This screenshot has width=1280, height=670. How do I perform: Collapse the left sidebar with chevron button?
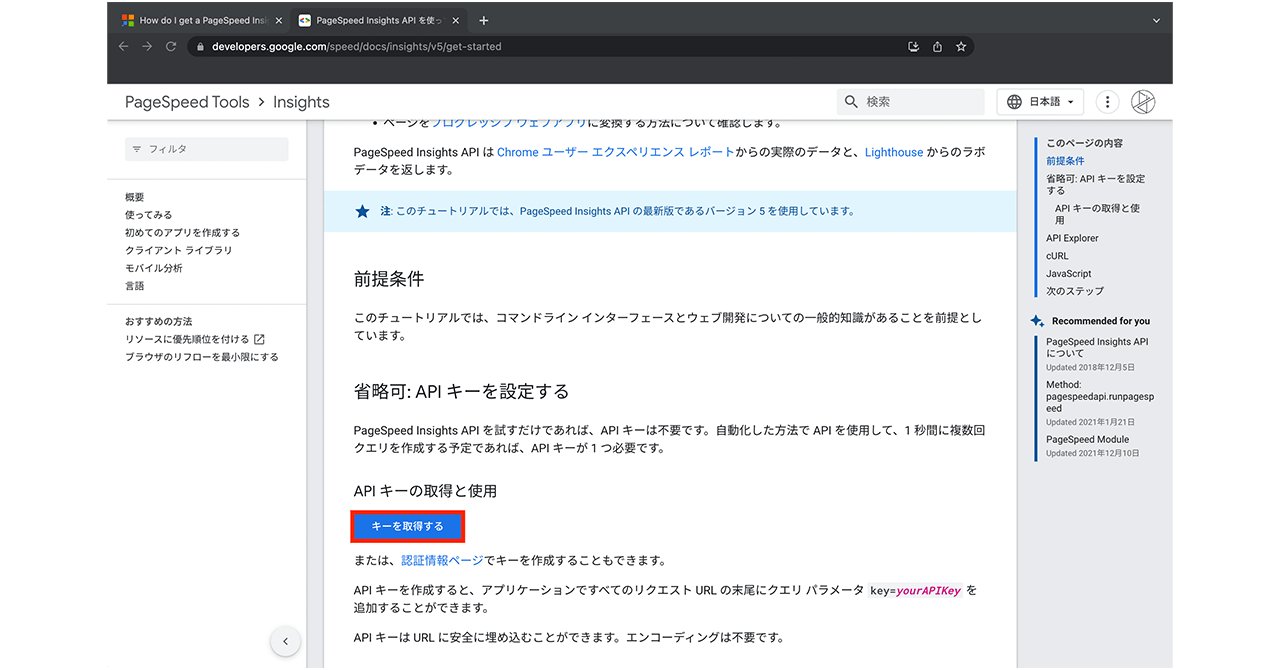[x=285, y=641]
